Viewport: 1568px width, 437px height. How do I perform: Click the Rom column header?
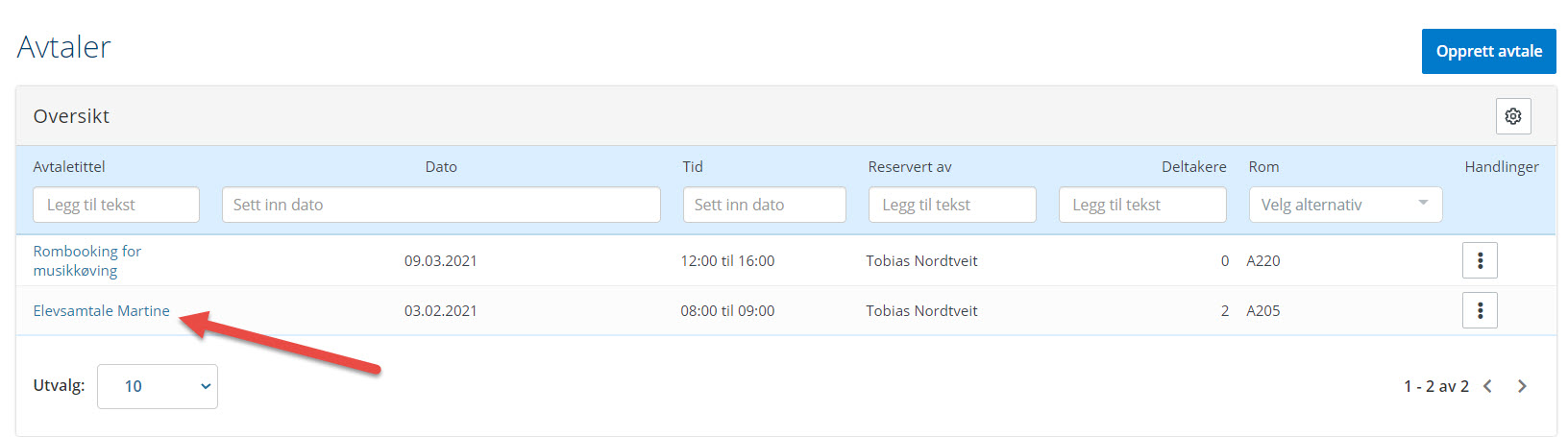click(x=1263, y=166)
